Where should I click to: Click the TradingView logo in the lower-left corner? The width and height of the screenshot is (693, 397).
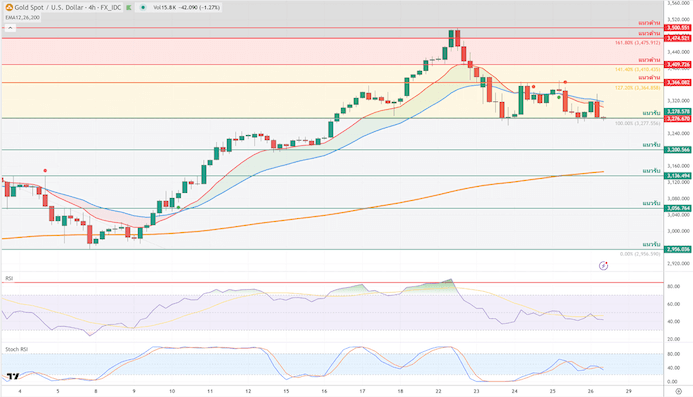[13, 376]
